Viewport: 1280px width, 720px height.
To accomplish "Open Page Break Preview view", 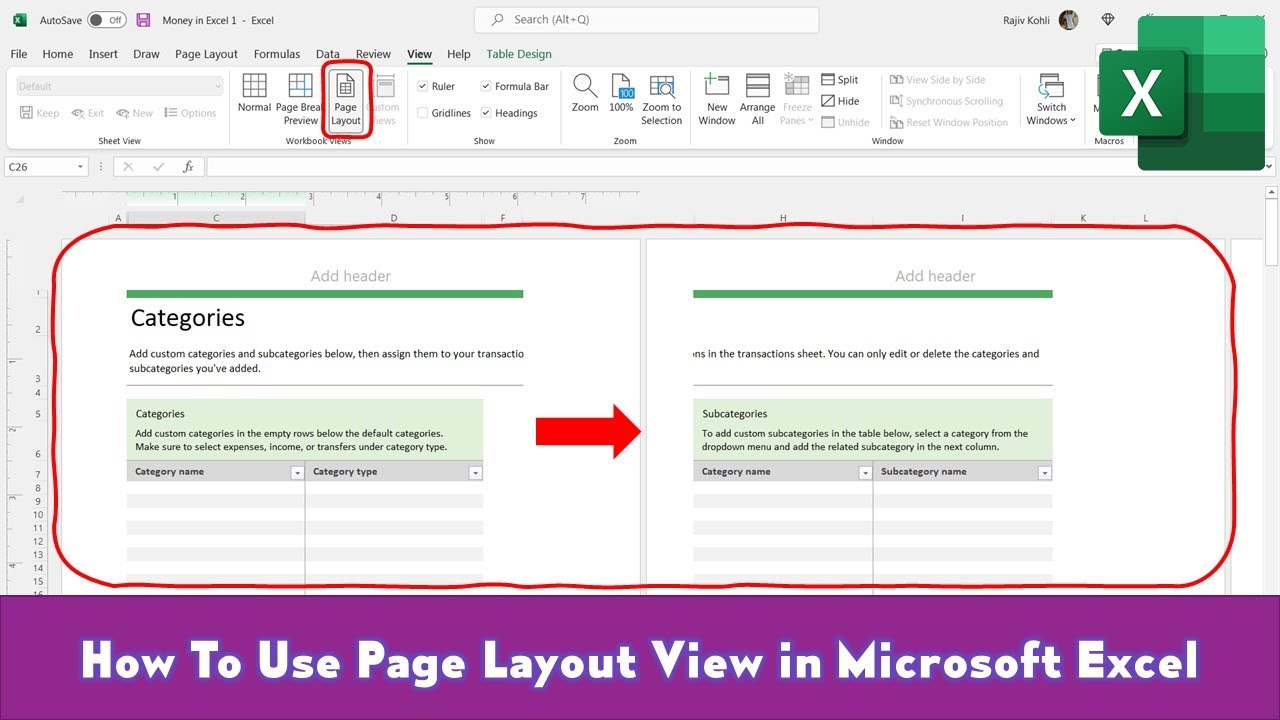I will (x=299, y=99).
